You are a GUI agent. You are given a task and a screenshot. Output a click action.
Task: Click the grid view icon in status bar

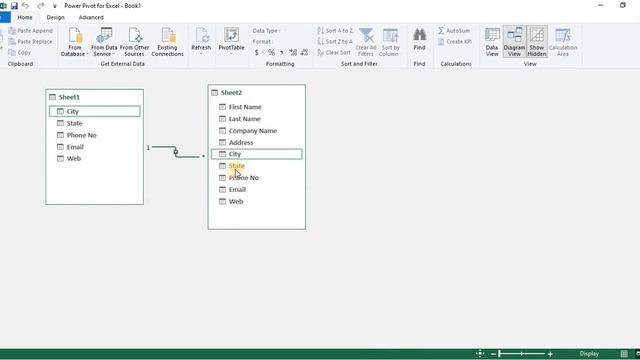(x=624, y=354)
